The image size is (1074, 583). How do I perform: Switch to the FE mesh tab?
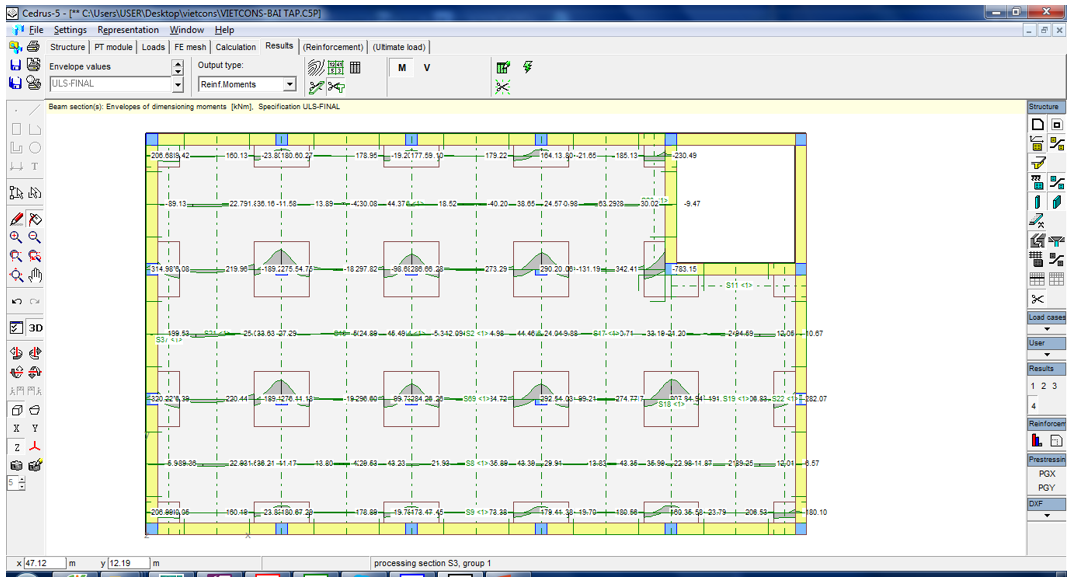pyautogui.click(x=190, y=47)
